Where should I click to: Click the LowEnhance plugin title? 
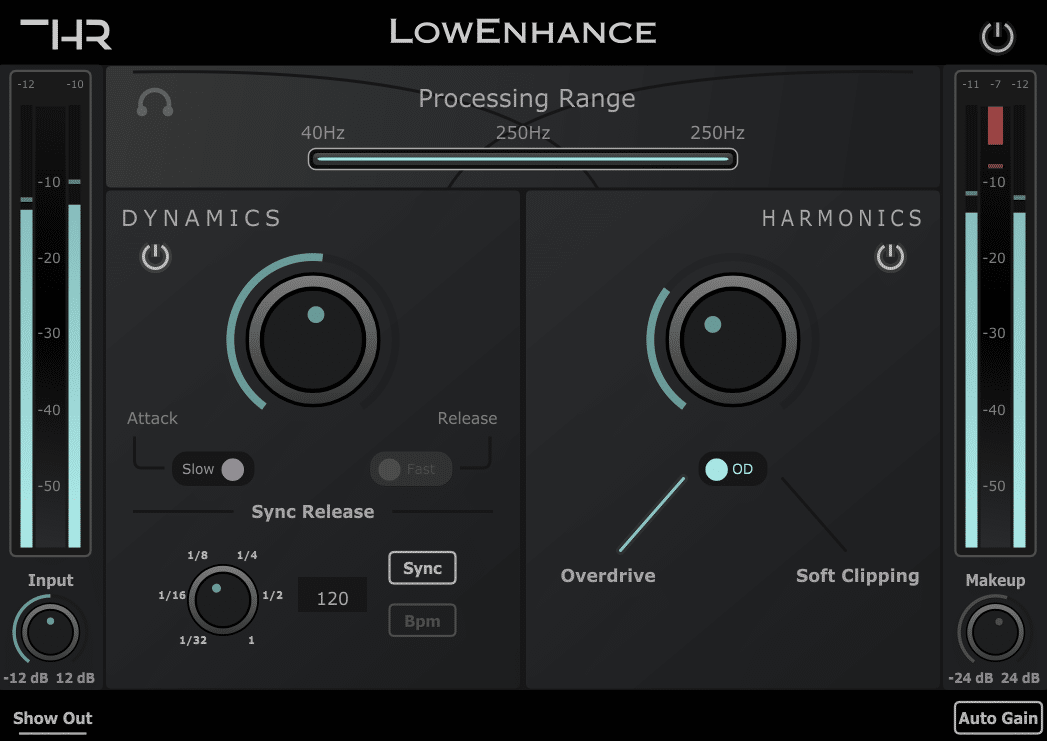coord(522,32)
